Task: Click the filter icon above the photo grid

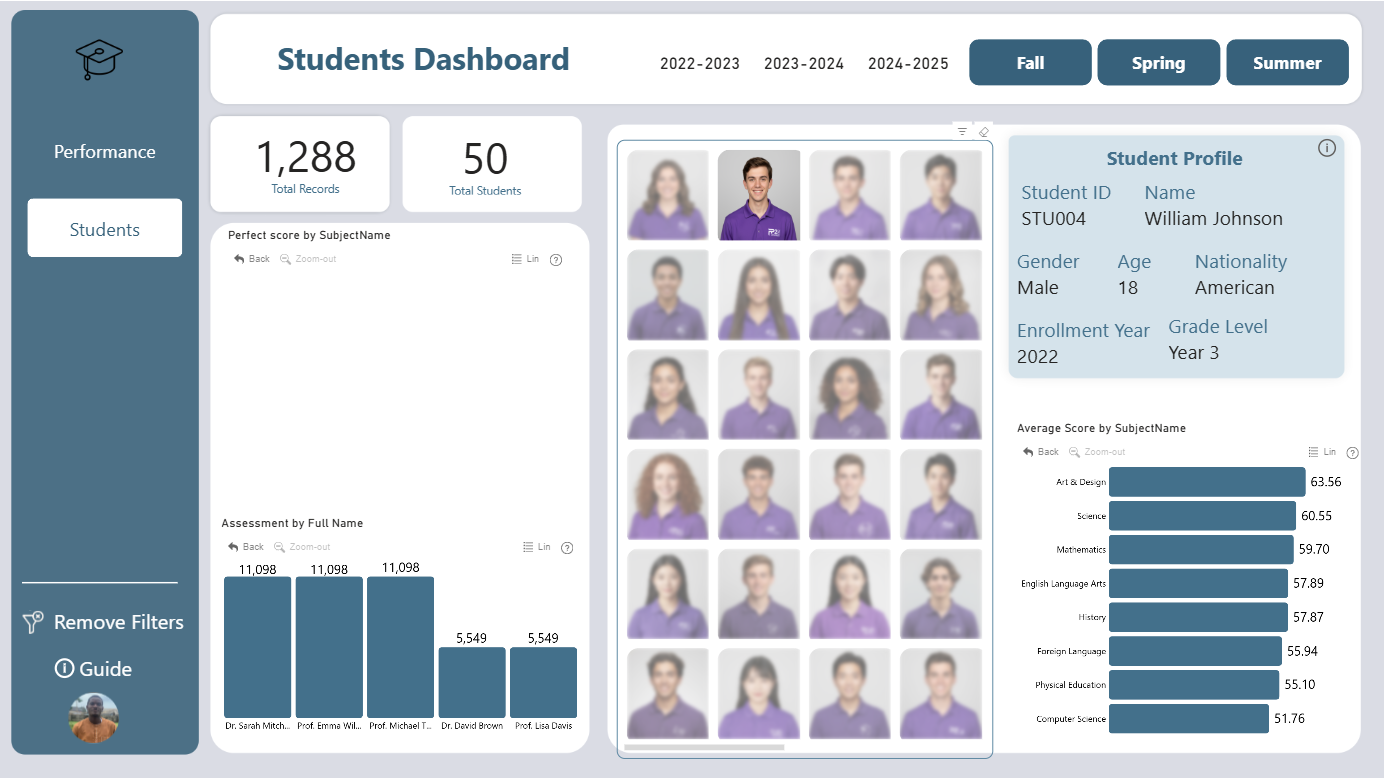Action: [x=962, y=131]
